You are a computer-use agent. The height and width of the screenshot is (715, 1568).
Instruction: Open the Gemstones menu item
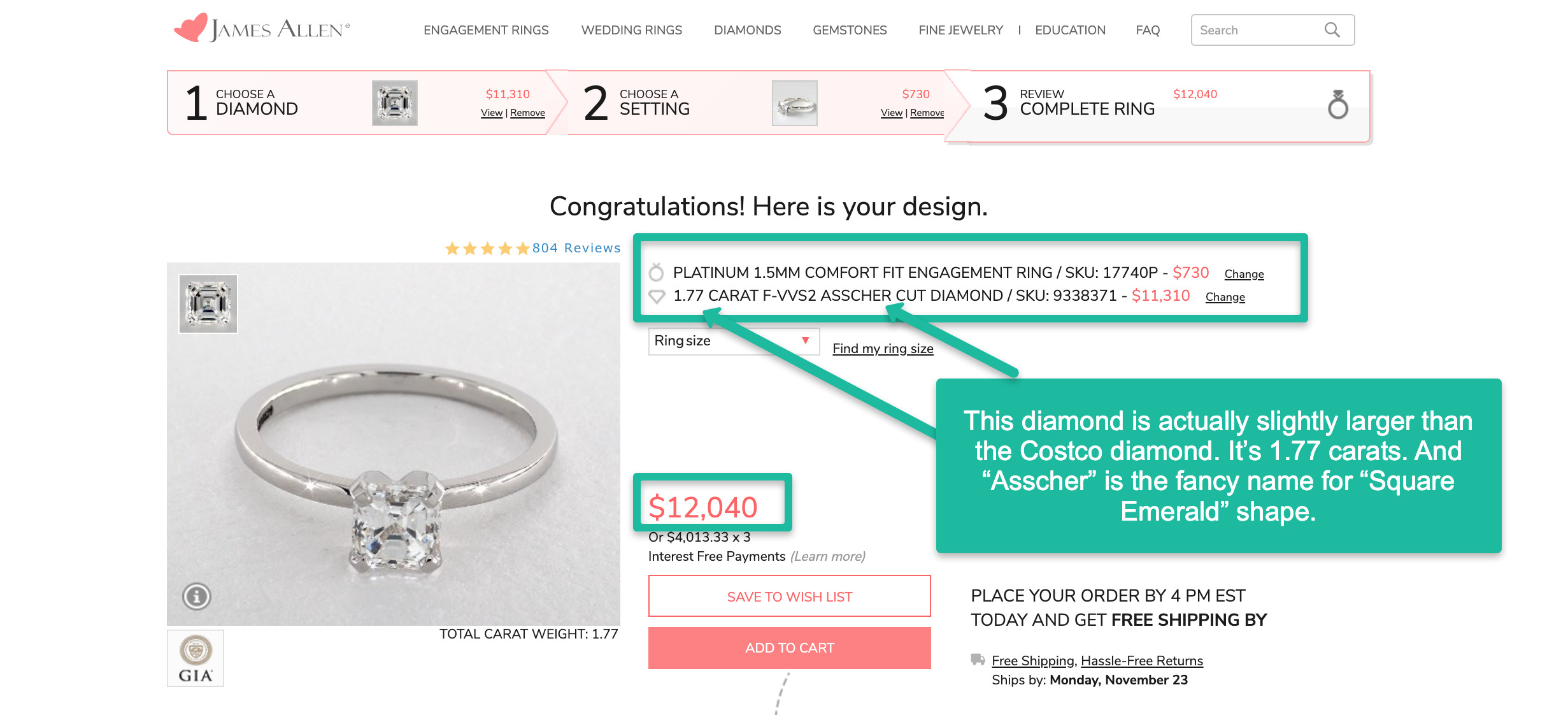(850, 30)
